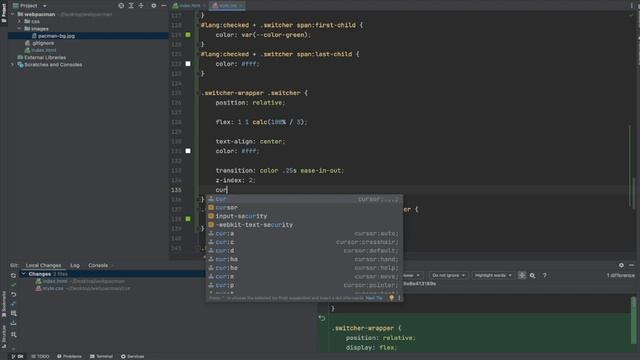This screenshot has height=360, width=640.
Task: Click the revert change arrow in diff gutter
Action: [x=322, y=318]
